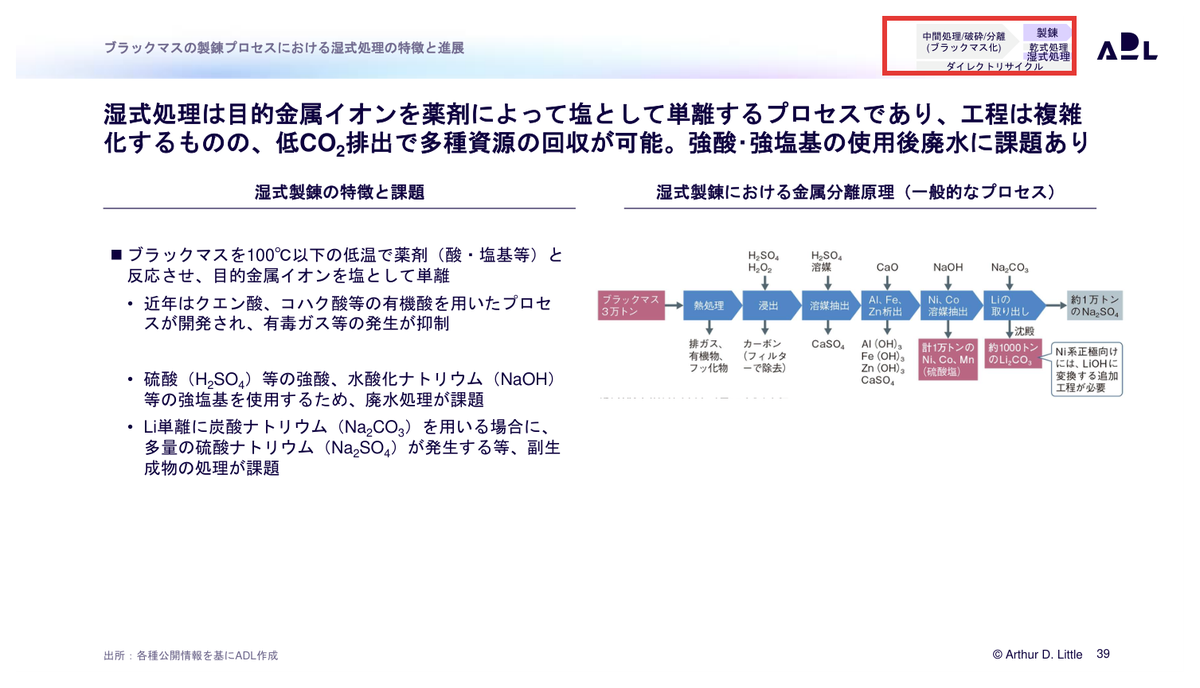Click the 浸出 process step arrow
This screenshot has width=1200, height=688.
click(770, 306)
